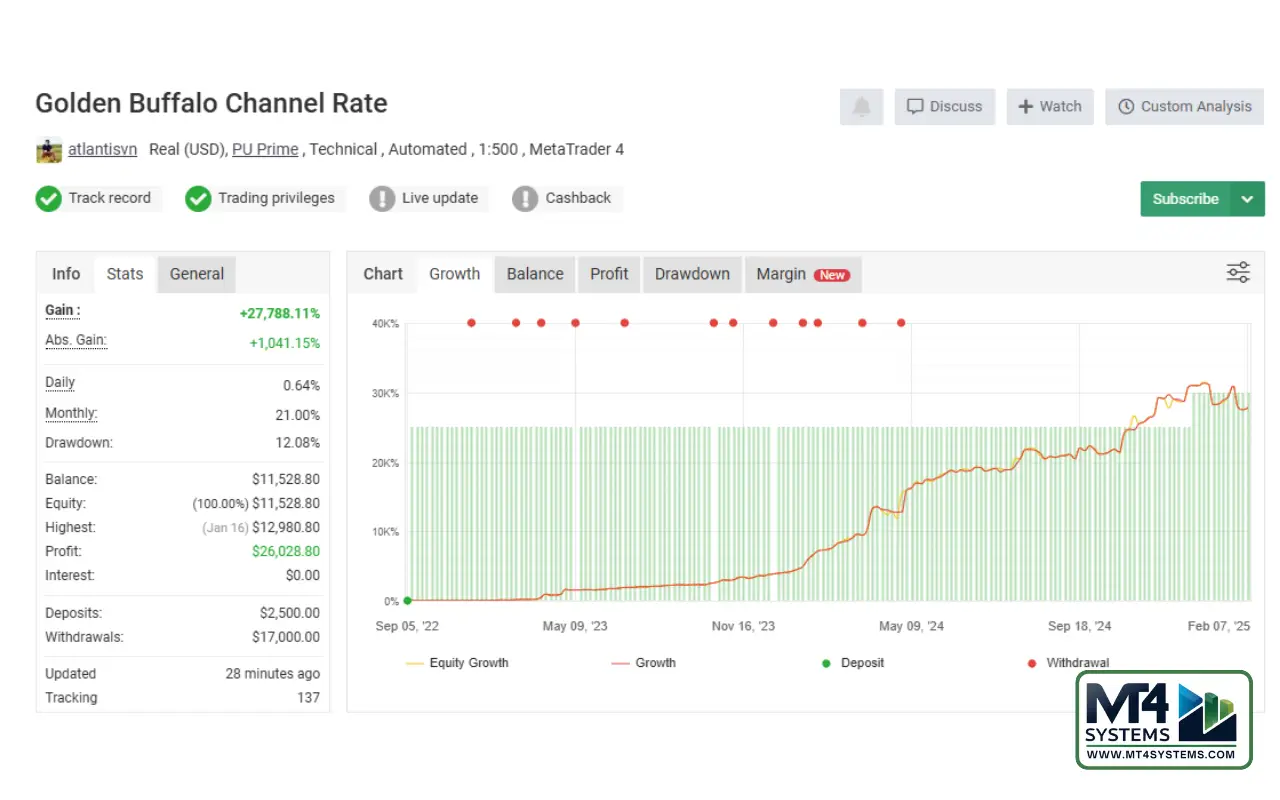
Task: Expand the Subscribe dropdown arrow
Action: click(x=1247, y=199)
